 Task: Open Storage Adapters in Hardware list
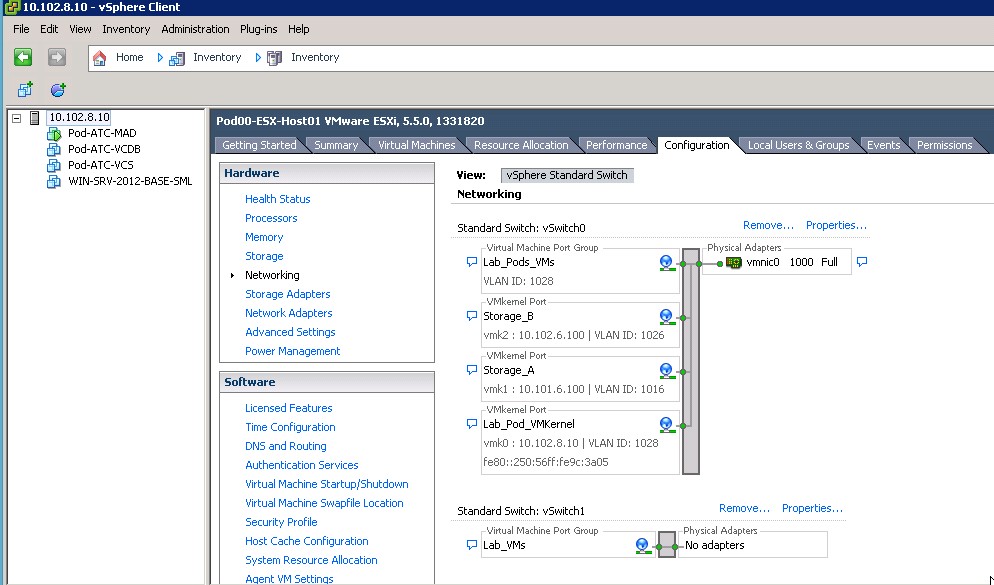[287, 294]
